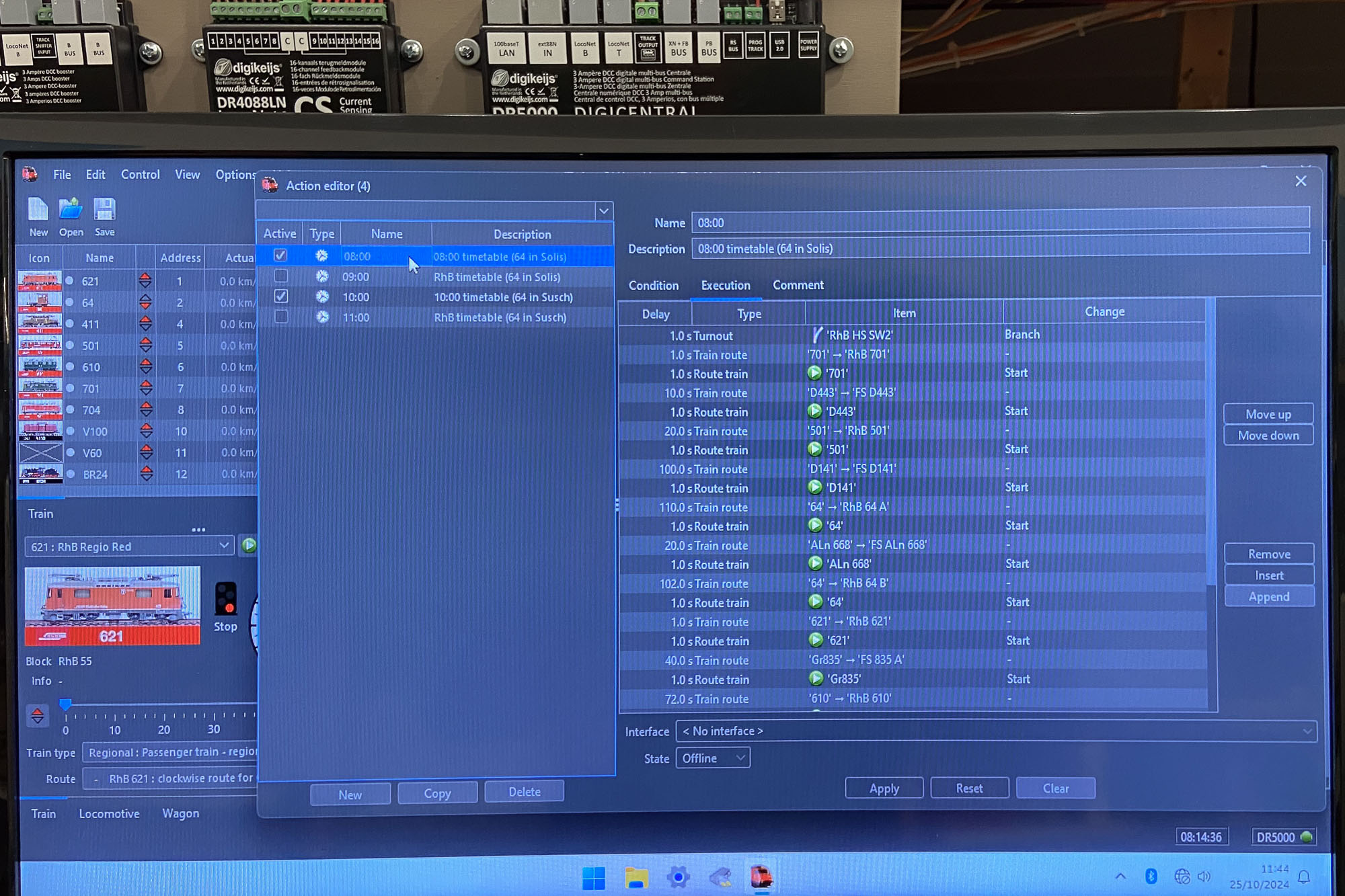The image size is (1345, 896).
Task: Enable the Active checkbox for 09:00 action
Action: coord(281,276)
